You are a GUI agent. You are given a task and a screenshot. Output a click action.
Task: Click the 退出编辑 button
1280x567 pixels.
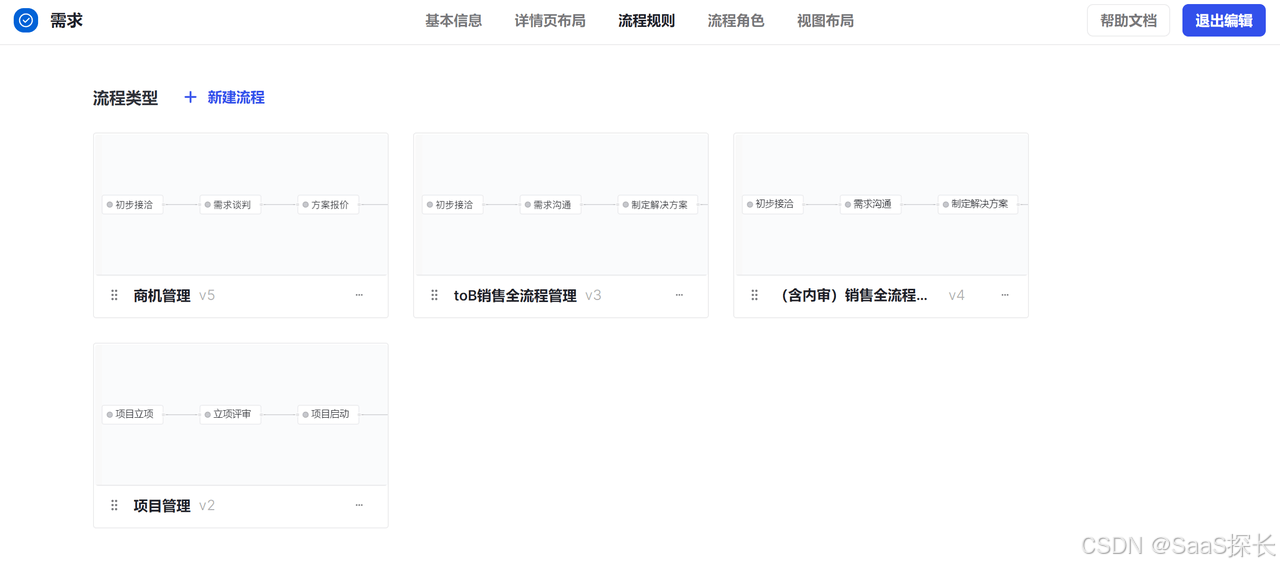pos(1224,20)
